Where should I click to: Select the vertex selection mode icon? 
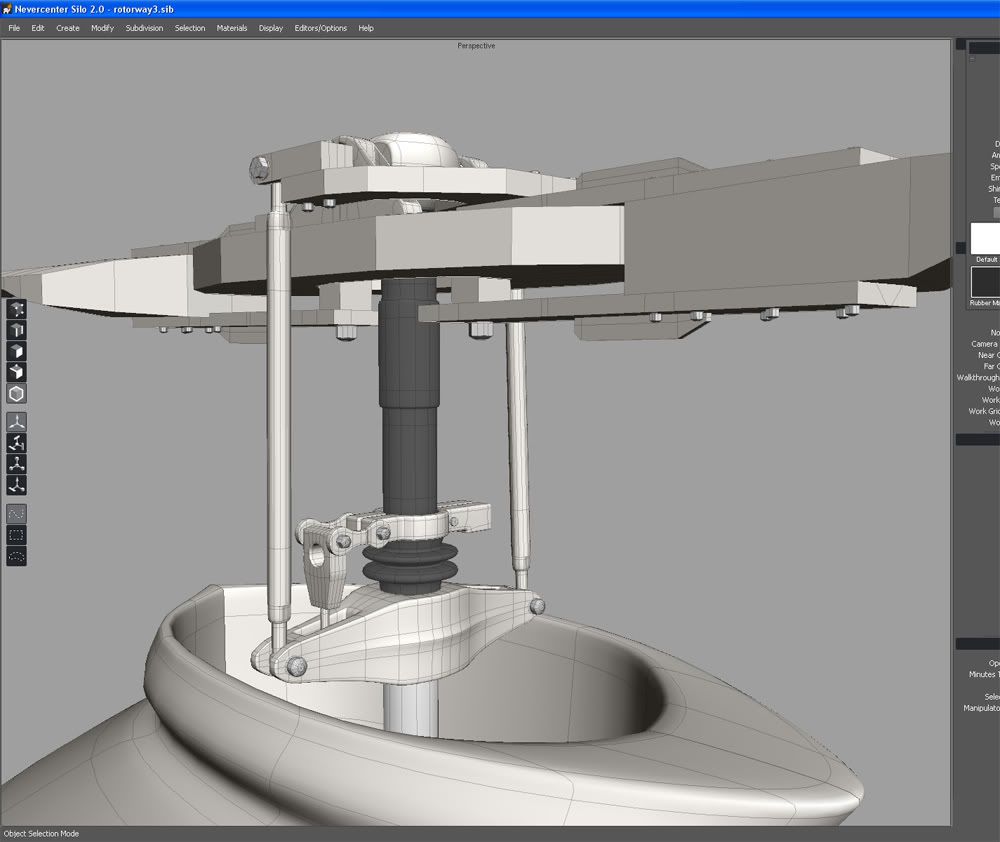click(16, 309)
